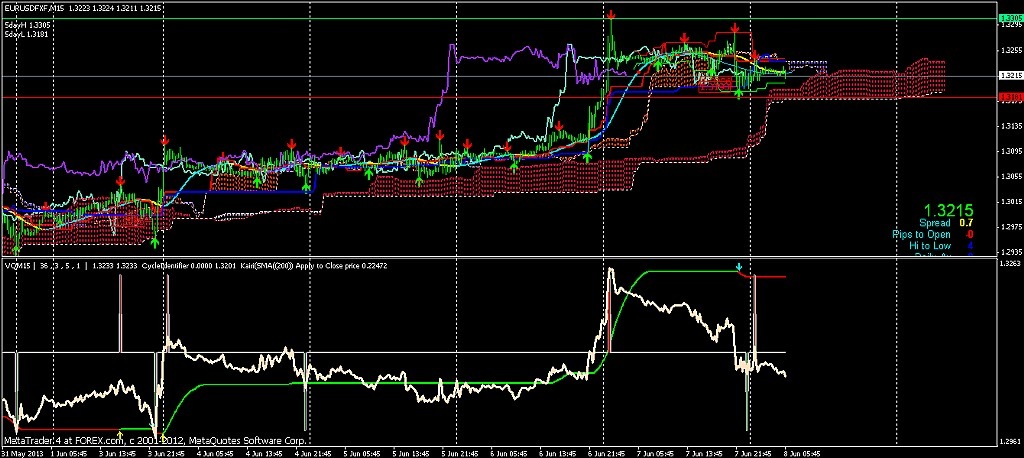
Task: Click the 1.3095 price axis label
Action: tap(1010, 151)
